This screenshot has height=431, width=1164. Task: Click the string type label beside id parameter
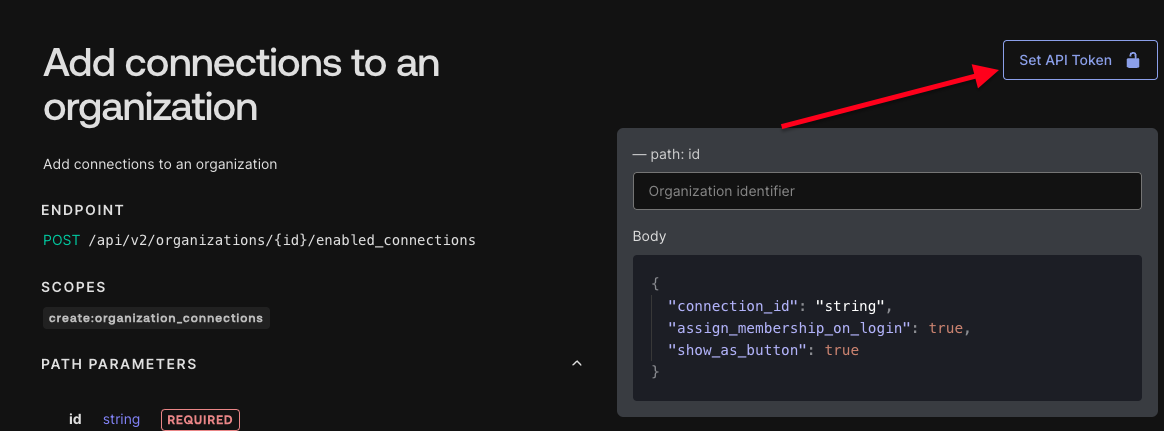[121, 420]
